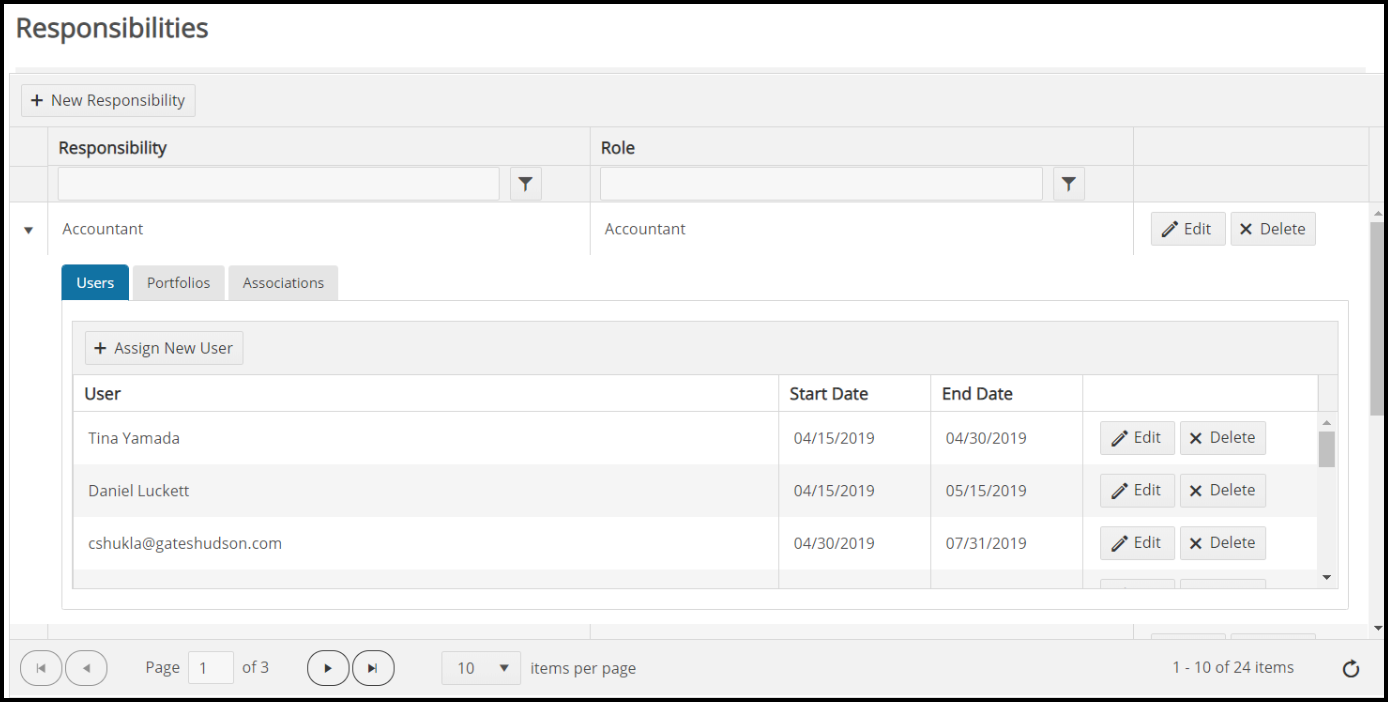
Task: Apply filter icon for Role column
Action: (x=1069, y=184)
